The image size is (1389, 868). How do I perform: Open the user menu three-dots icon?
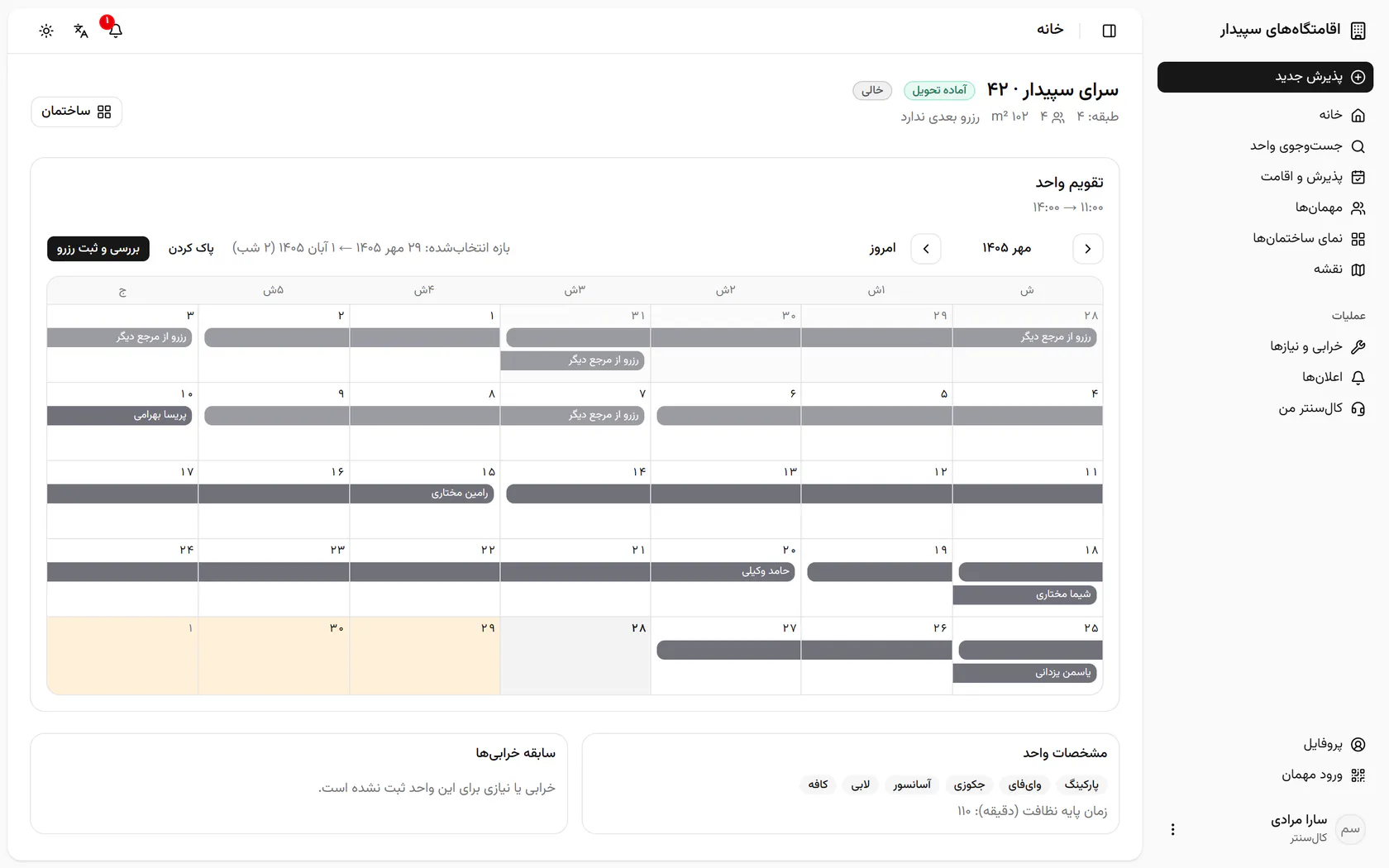click(1172, 829)
